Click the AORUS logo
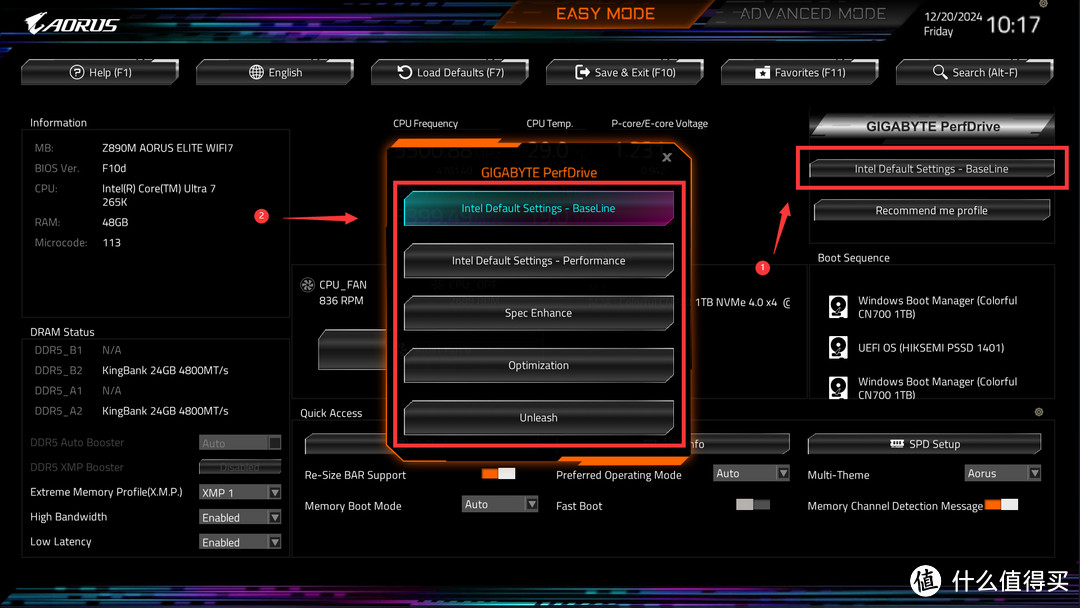This screenshot has width=1080, height=608. (72, 24)
